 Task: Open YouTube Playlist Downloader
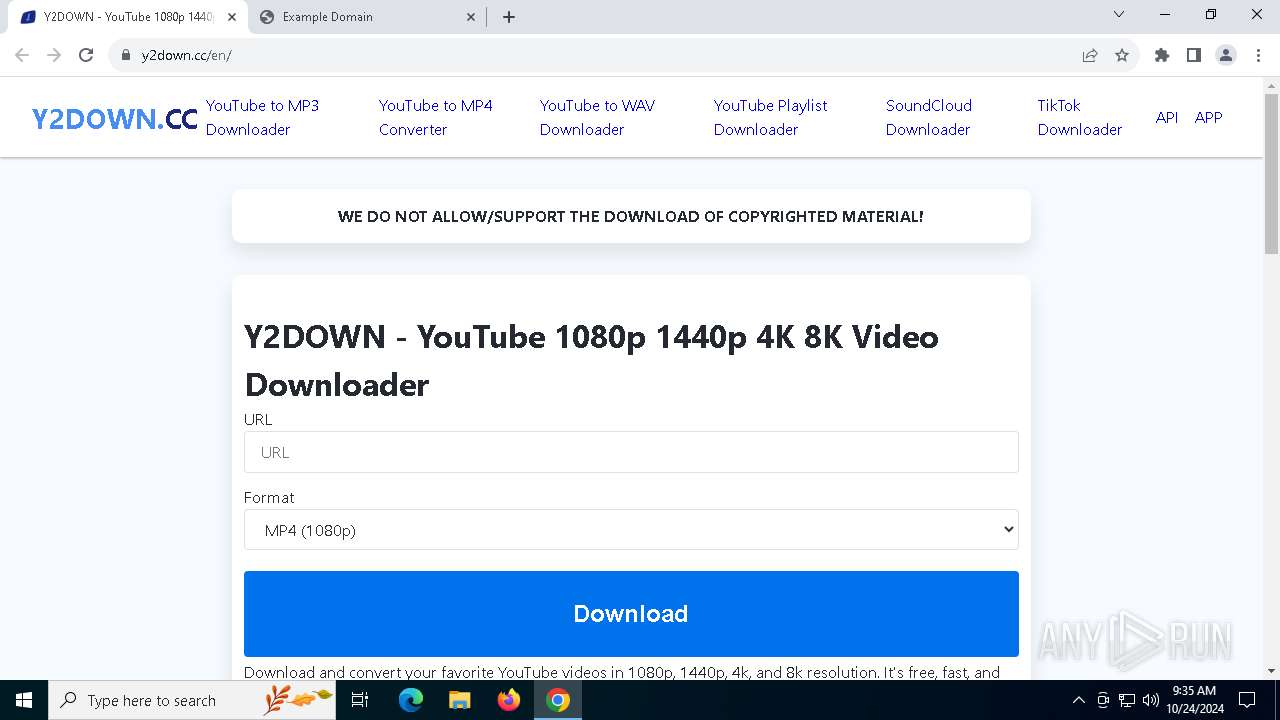click(x=770, y=117)
